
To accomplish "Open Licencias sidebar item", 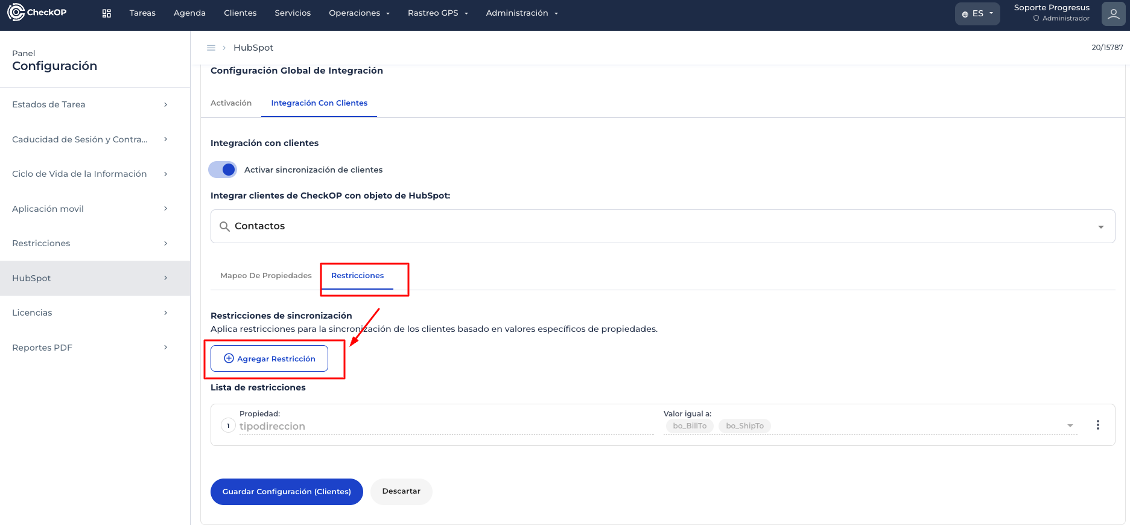I will point(94,313).
